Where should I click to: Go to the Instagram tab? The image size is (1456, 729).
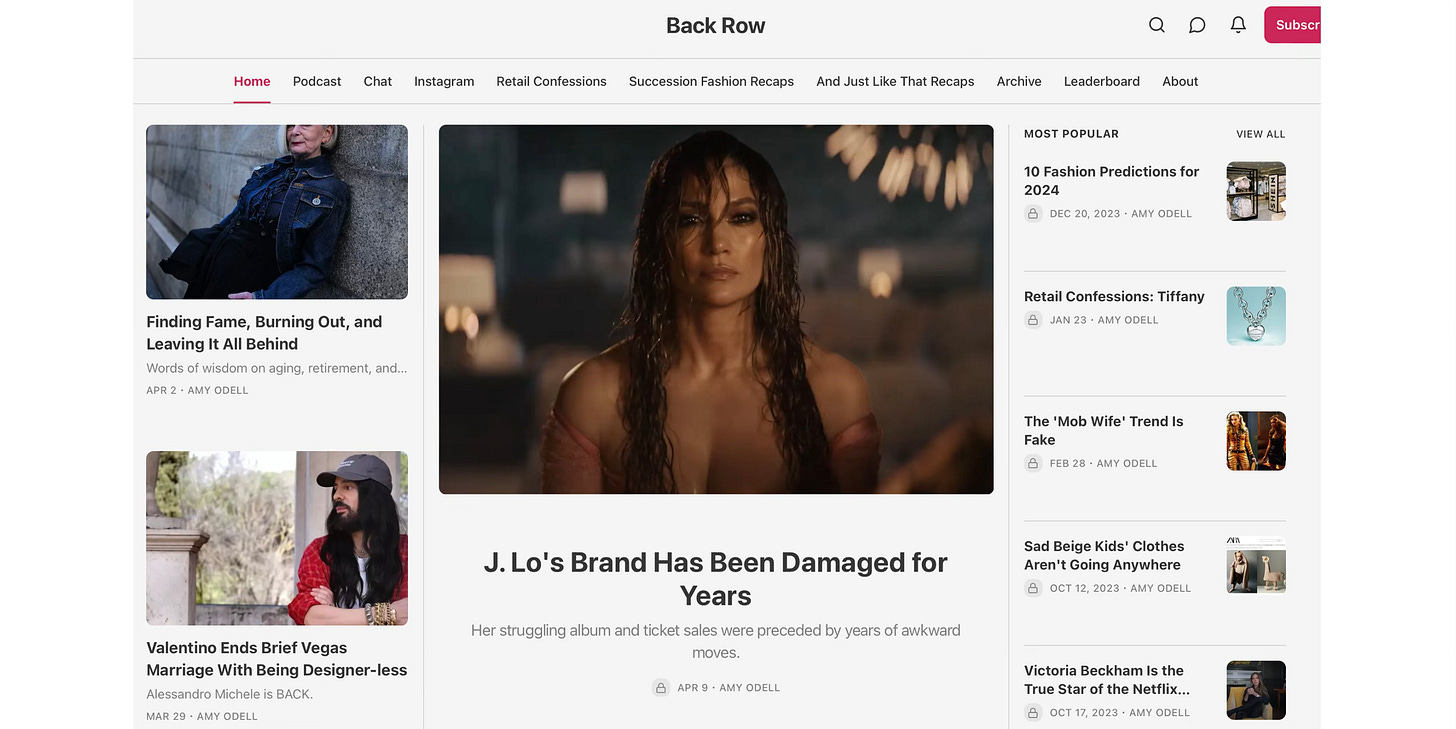pyautogui.click(x=444, y=81)
